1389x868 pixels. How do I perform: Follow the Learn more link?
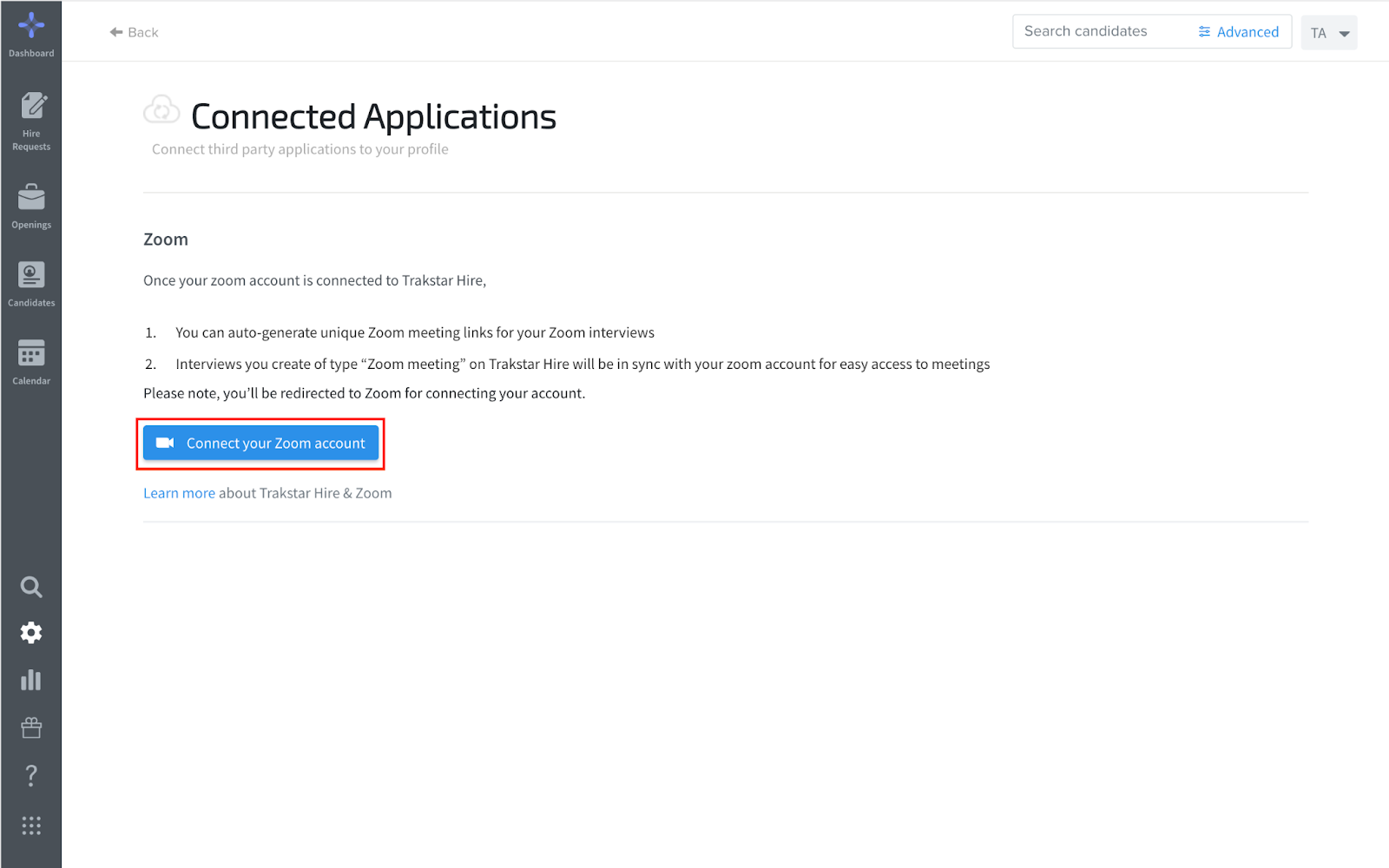179,493
